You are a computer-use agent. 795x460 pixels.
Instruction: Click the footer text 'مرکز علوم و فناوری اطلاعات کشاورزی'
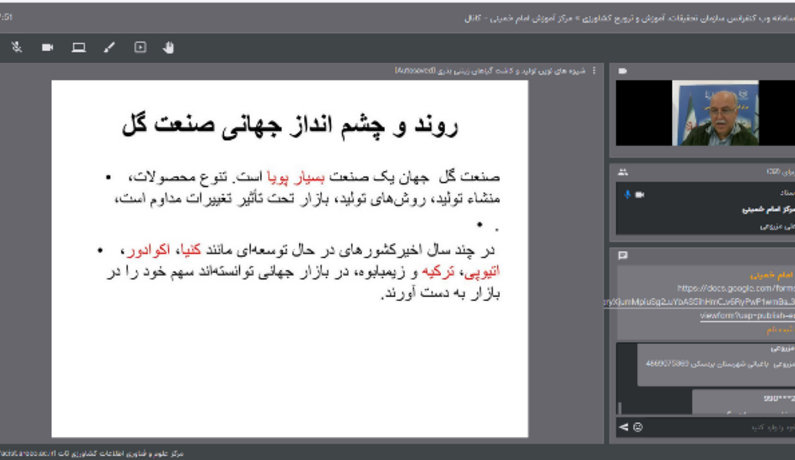pos(127,453)
